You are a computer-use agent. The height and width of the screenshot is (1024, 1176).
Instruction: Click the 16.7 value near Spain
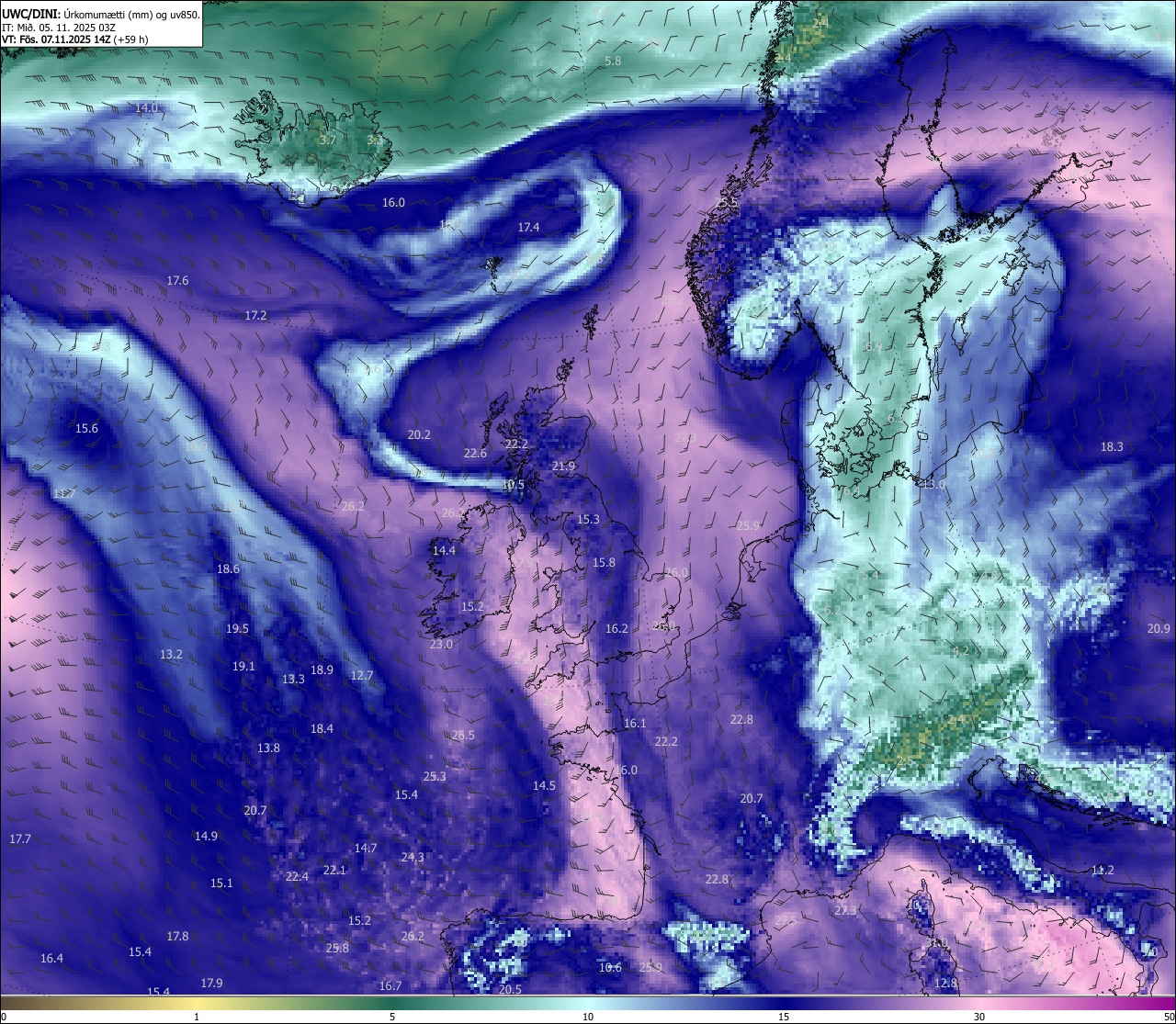390,986
